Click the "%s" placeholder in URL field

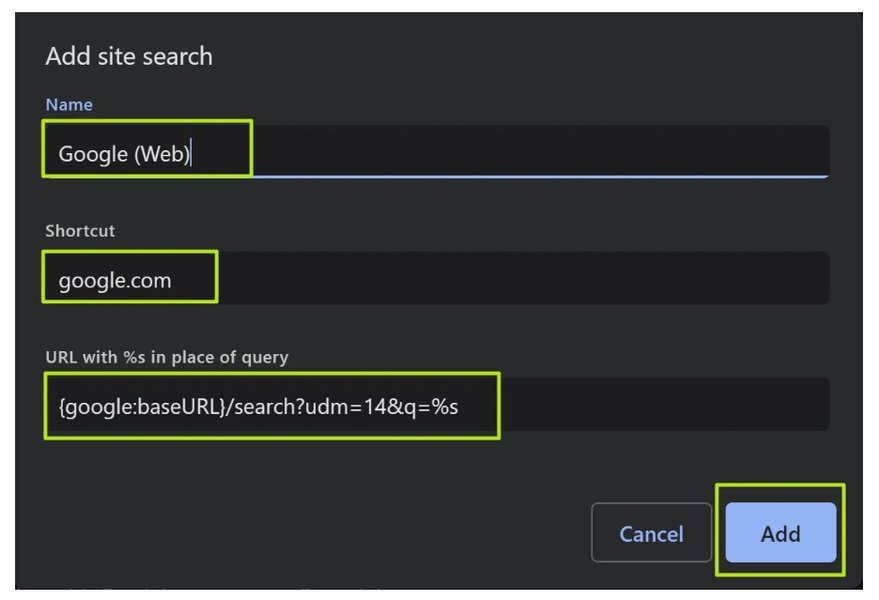coord(444,407)
